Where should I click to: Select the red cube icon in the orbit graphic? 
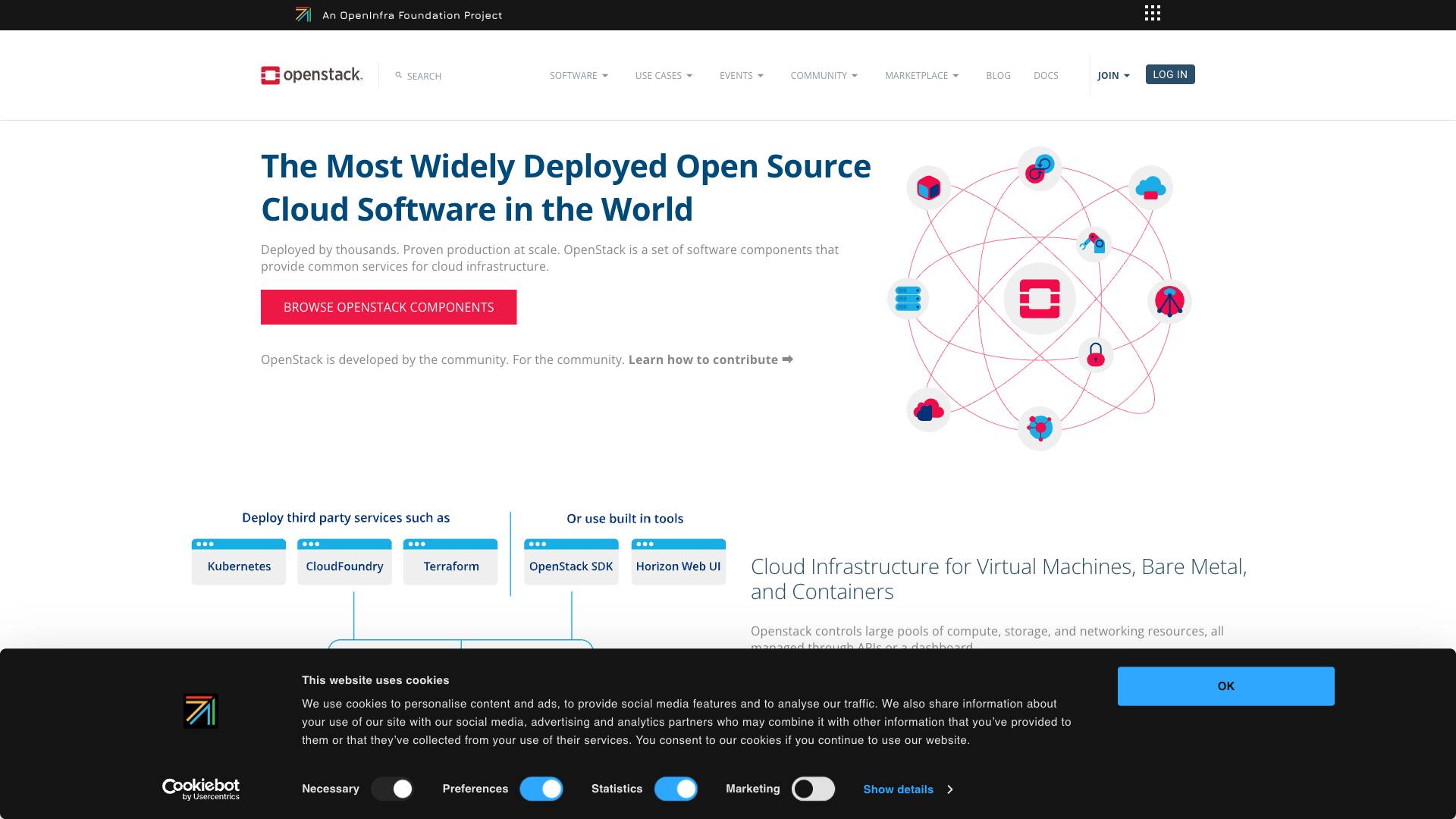coord(928,187)
